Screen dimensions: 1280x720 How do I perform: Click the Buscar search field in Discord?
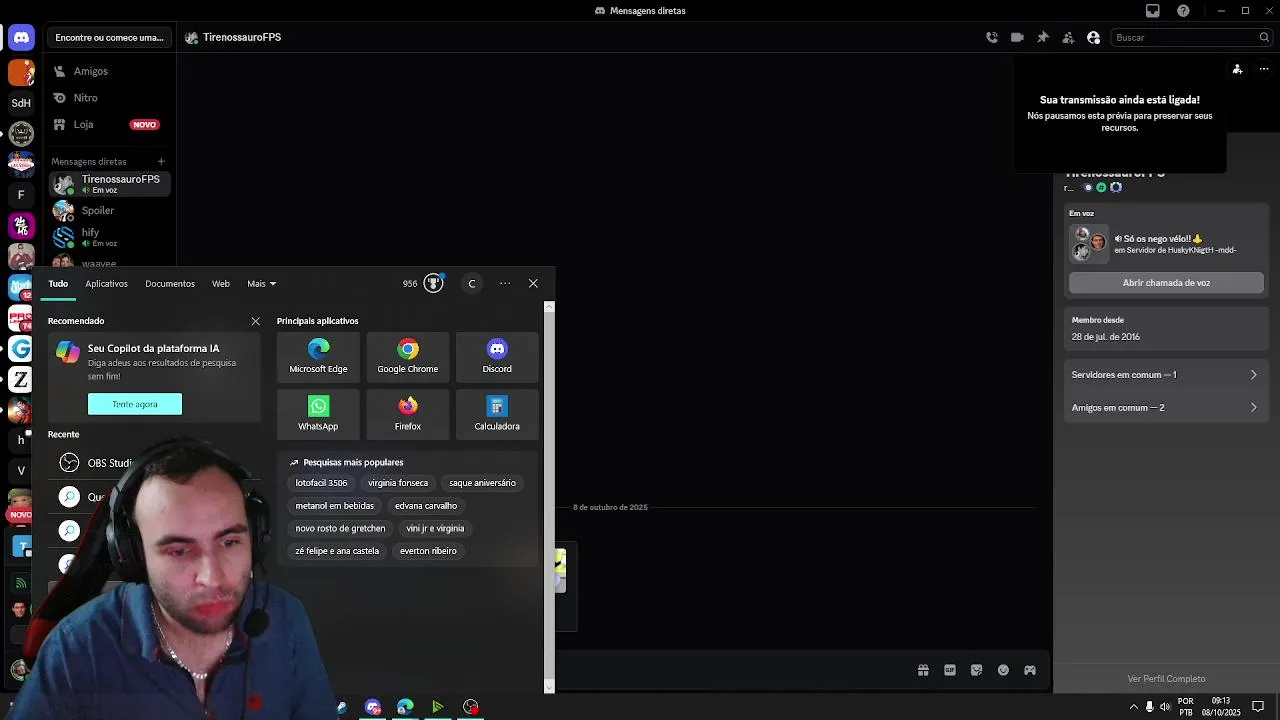pos(1190,37)
